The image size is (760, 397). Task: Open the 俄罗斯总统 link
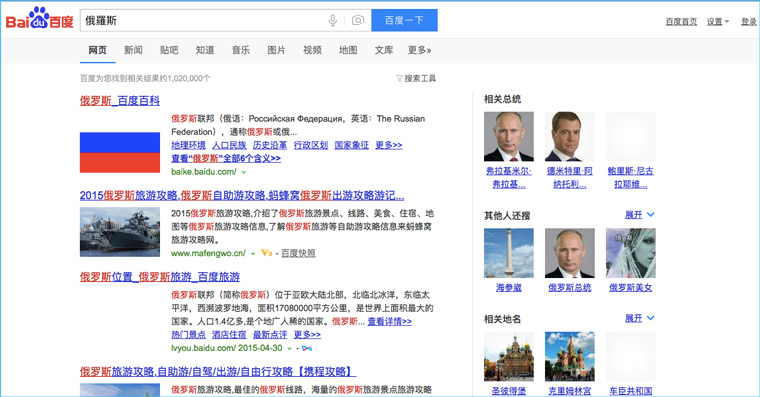pos(570,288)
